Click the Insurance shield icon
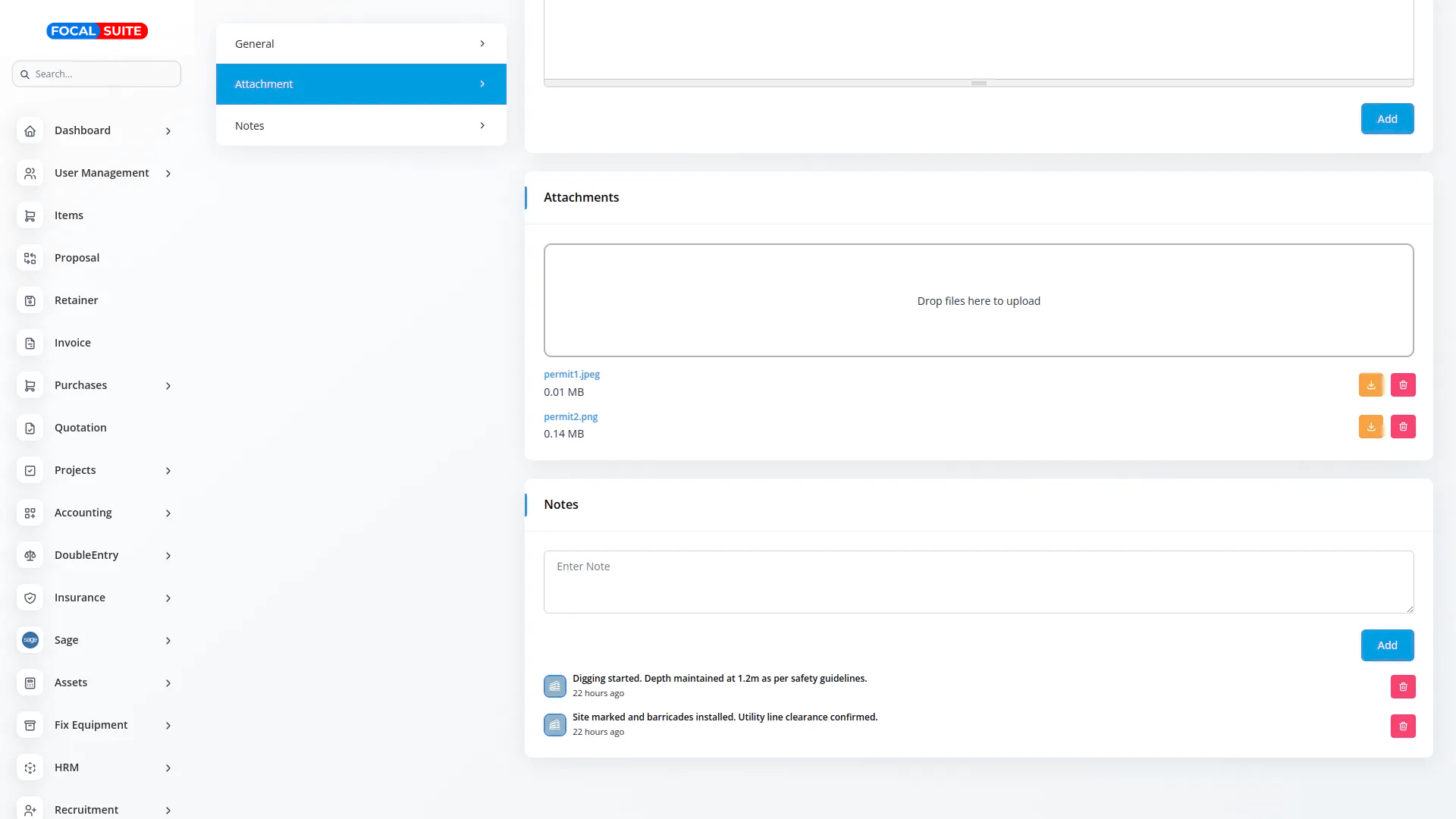This screenshot has width=1456, height=819. point(30,598)
